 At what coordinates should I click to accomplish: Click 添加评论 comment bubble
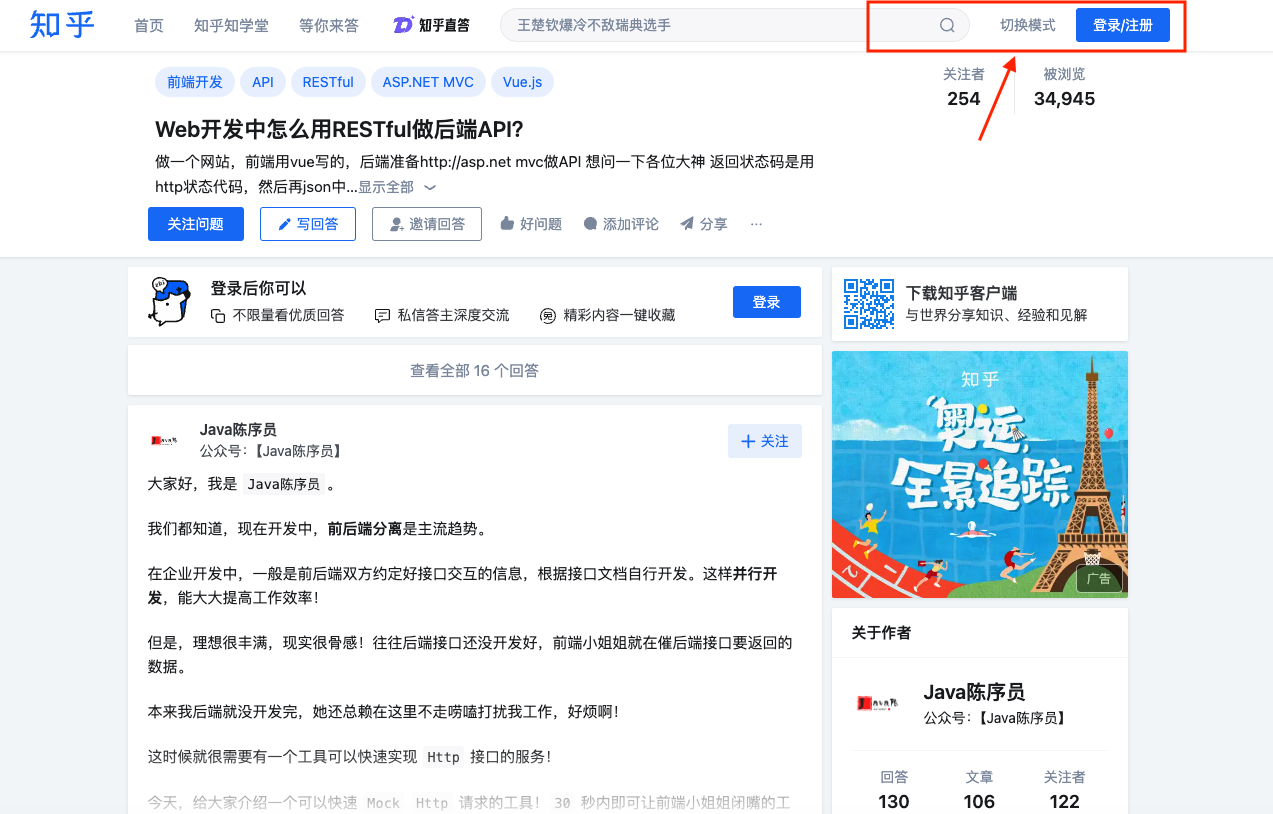621,224
